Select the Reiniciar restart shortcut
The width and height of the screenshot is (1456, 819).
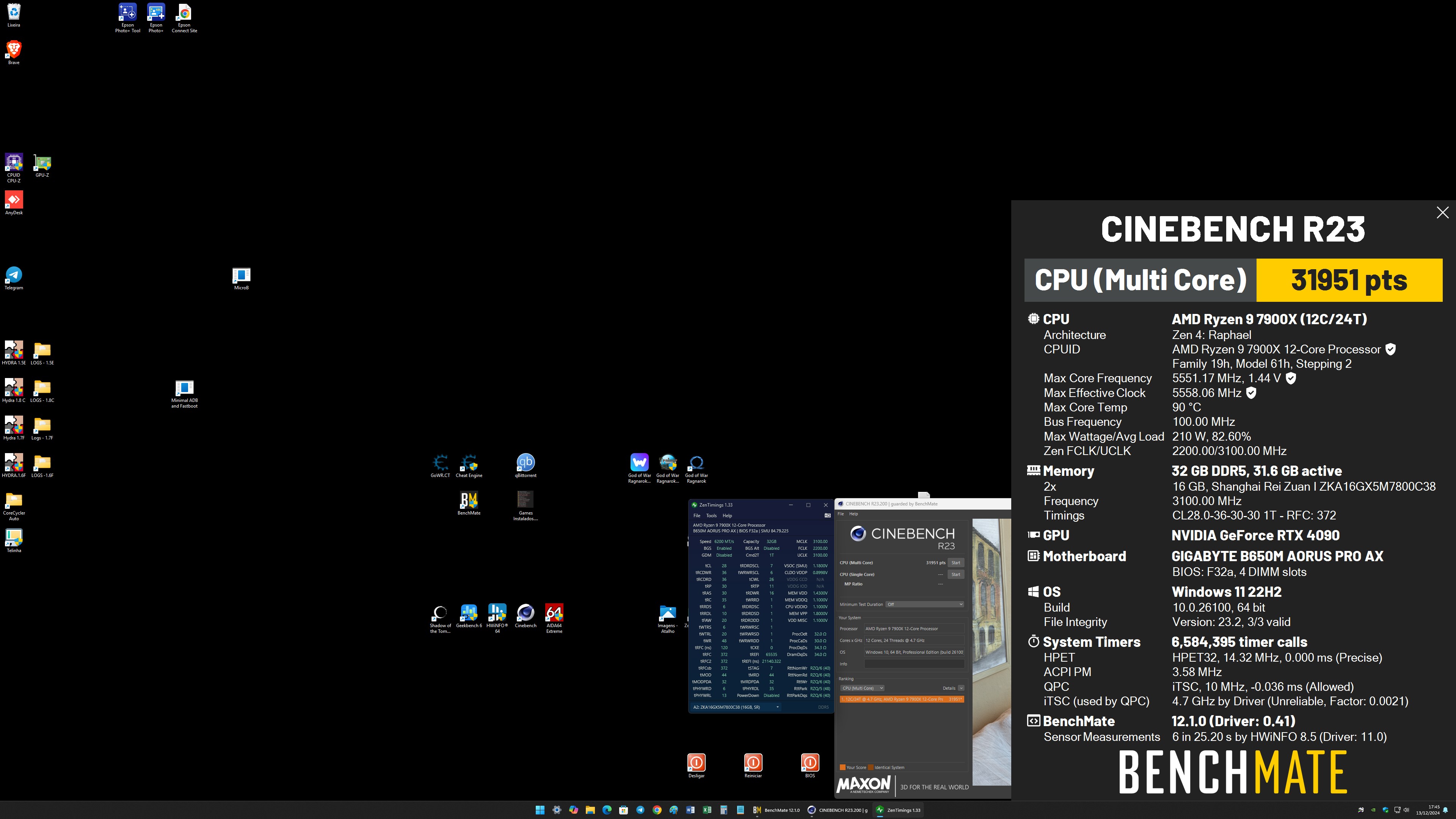(753, 766)
